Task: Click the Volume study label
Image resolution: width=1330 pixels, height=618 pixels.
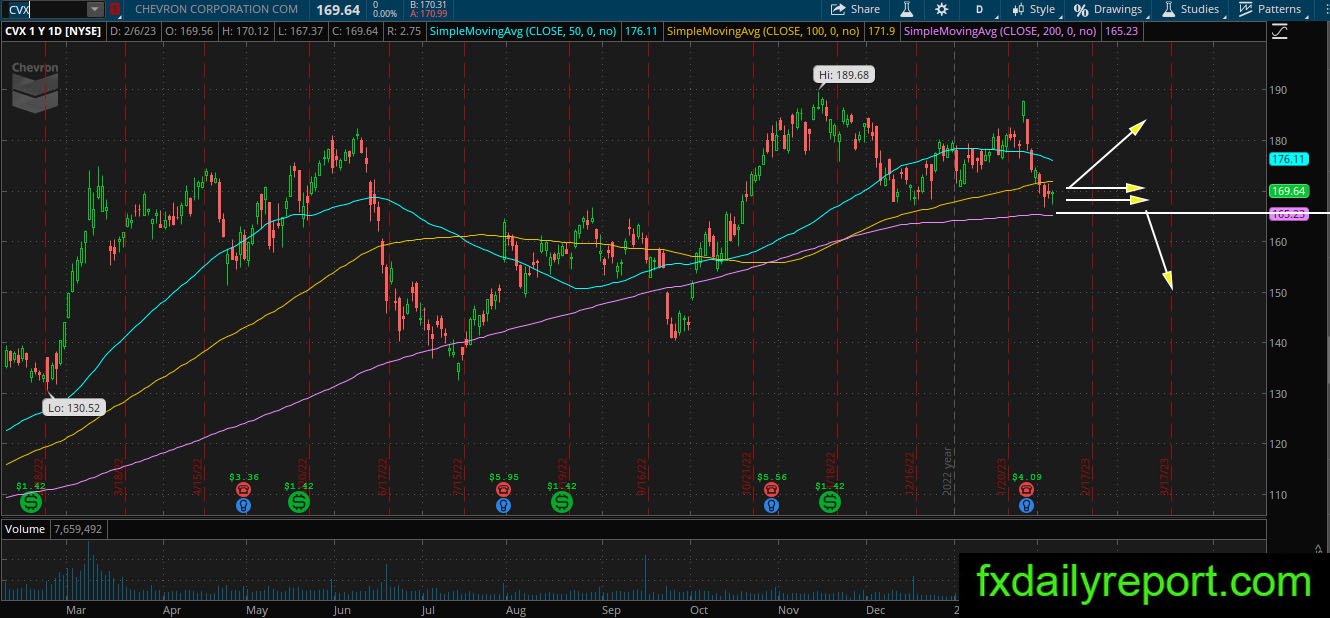Action: tap(25, 528)
